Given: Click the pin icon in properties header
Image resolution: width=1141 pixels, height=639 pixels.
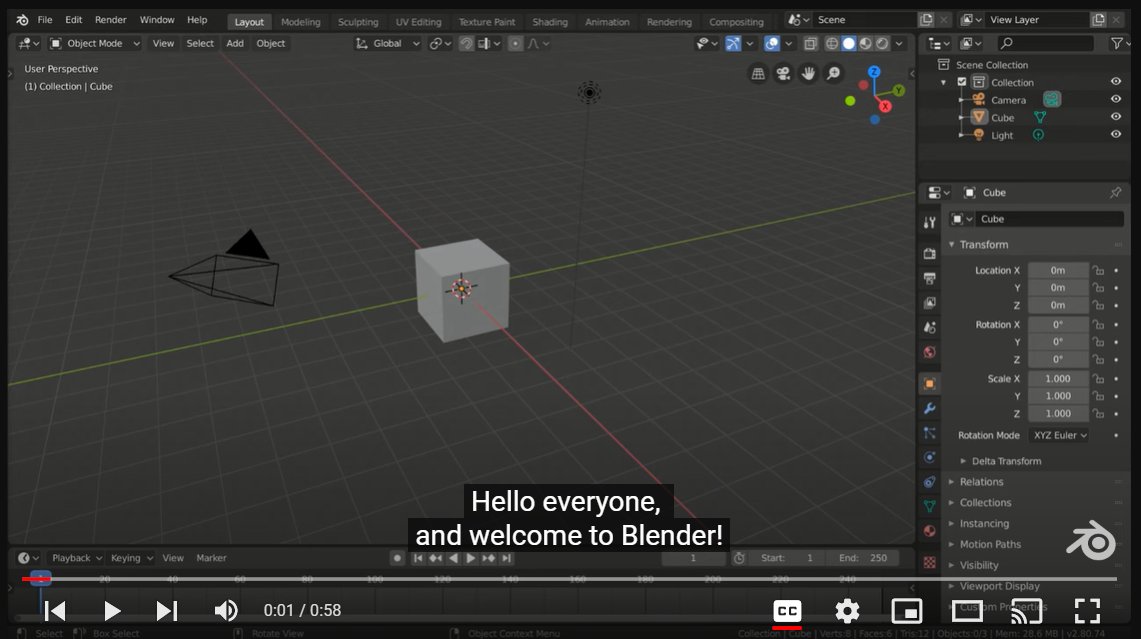Looking at the screenshot, I should click(1115, 193).
